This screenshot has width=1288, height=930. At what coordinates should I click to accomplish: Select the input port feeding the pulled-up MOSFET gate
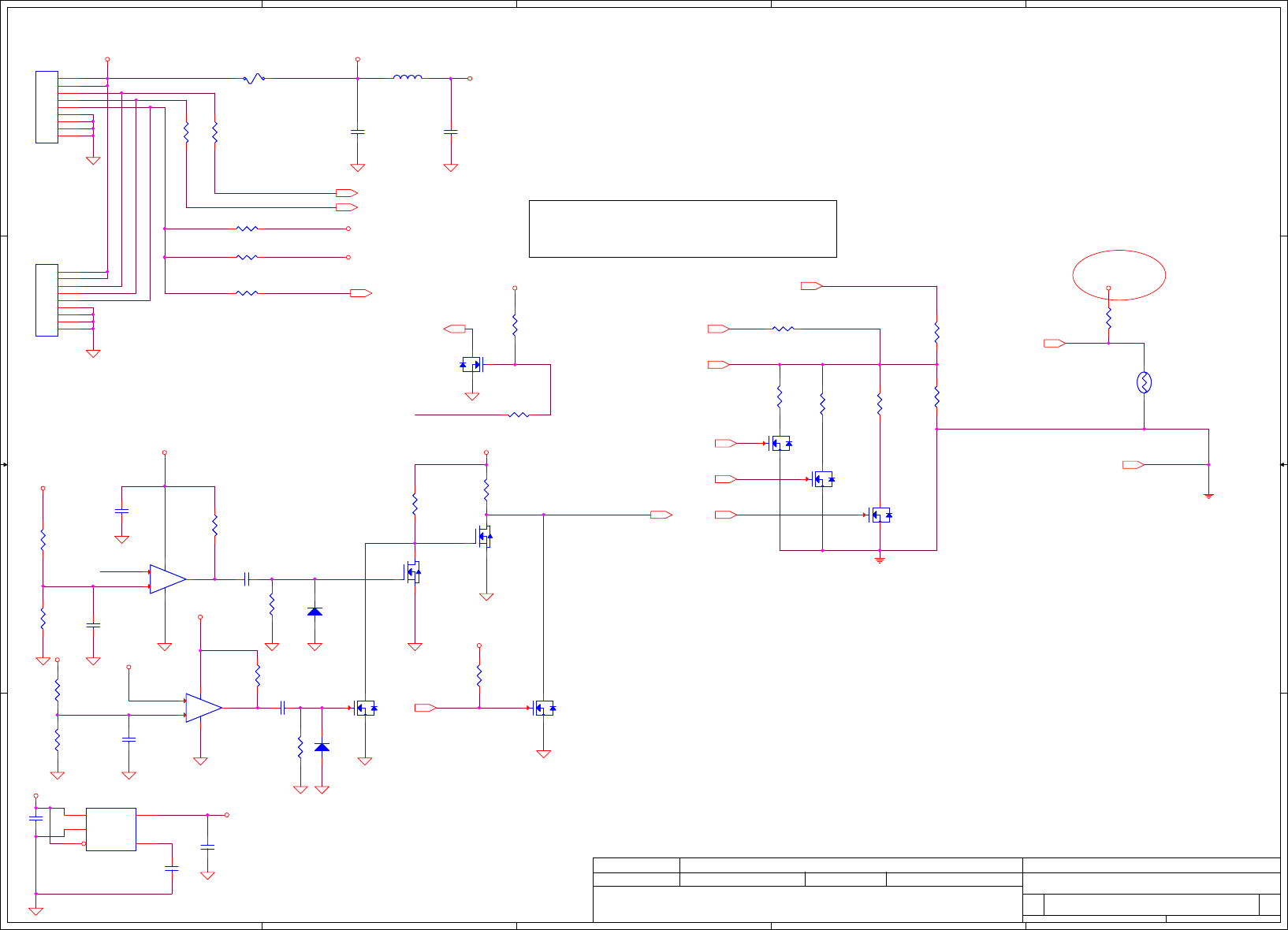click(x=426, y=708)
